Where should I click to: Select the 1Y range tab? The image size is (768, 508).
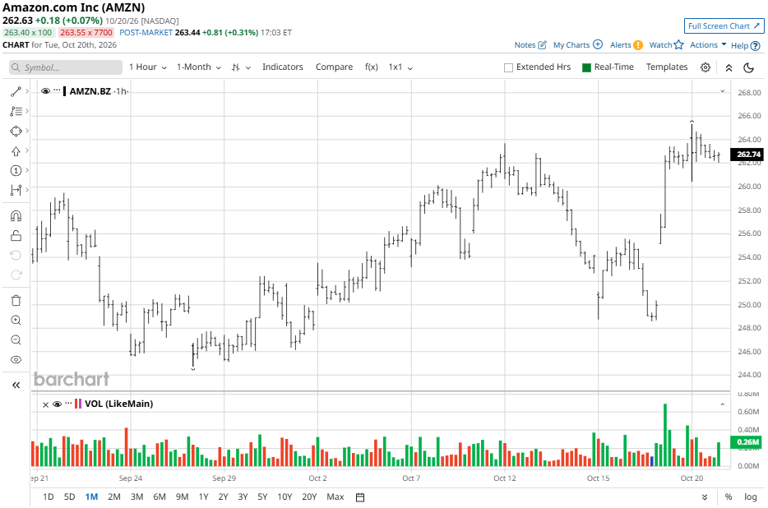[x=203, y=497]
